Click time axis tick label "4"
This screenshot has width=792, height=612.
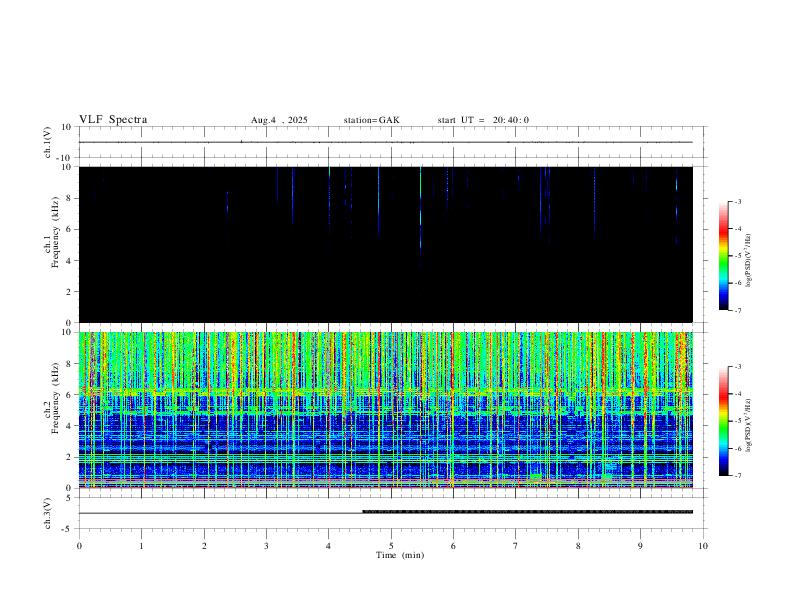coord(329,546)
